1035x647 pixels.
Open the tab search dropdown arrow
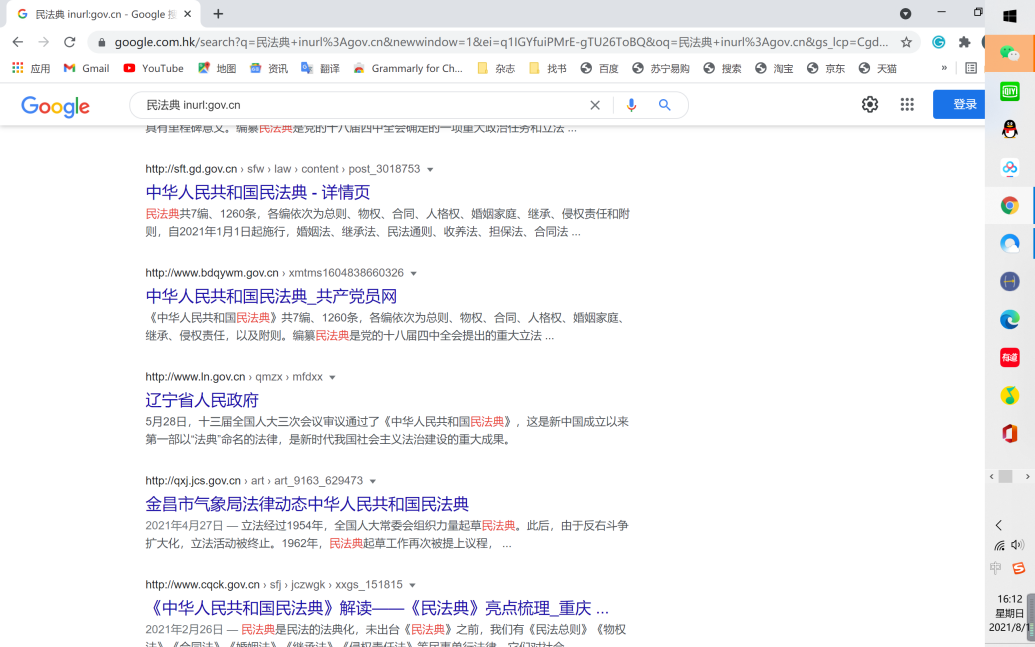click(906, 14)
